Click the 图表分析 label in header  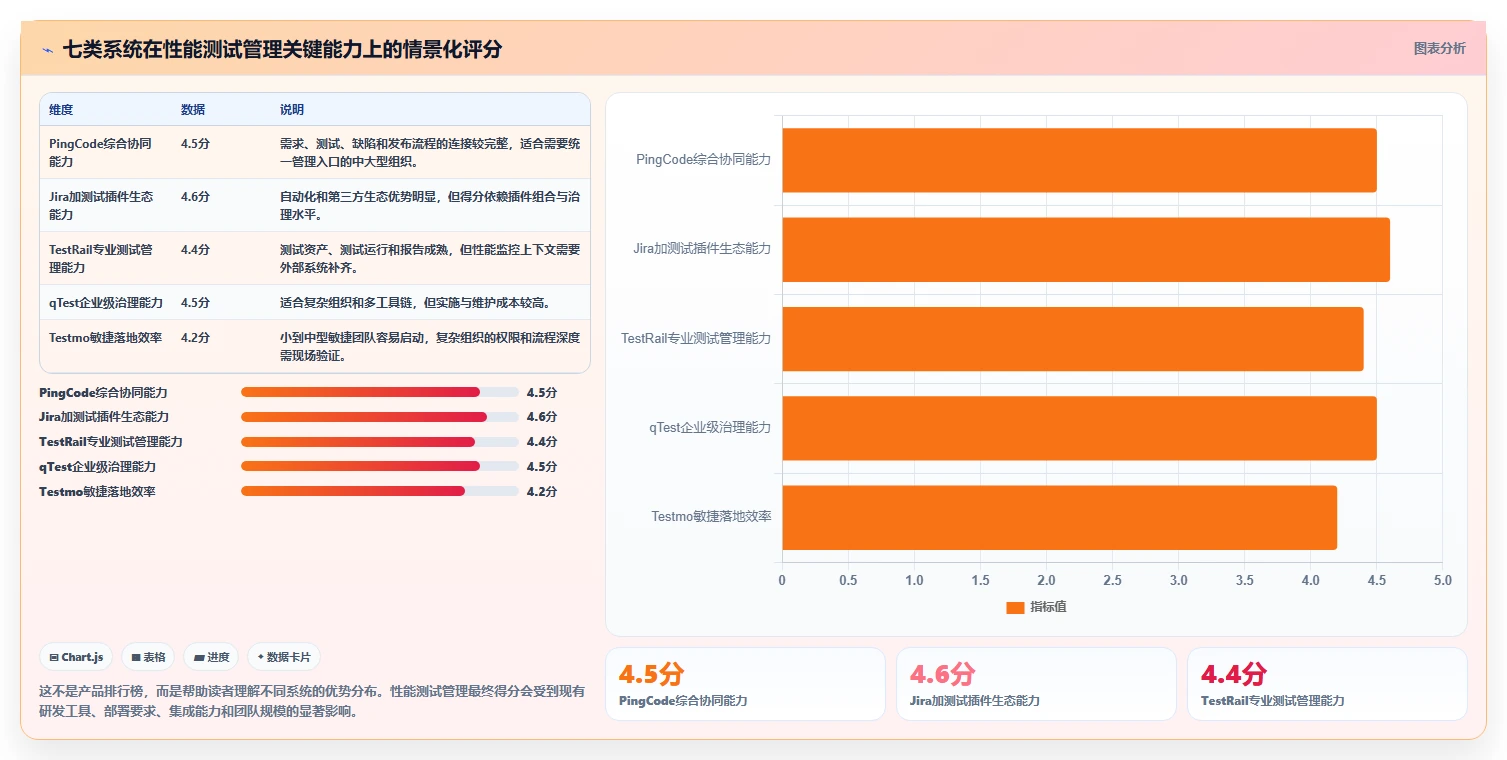pos(1439,48)
